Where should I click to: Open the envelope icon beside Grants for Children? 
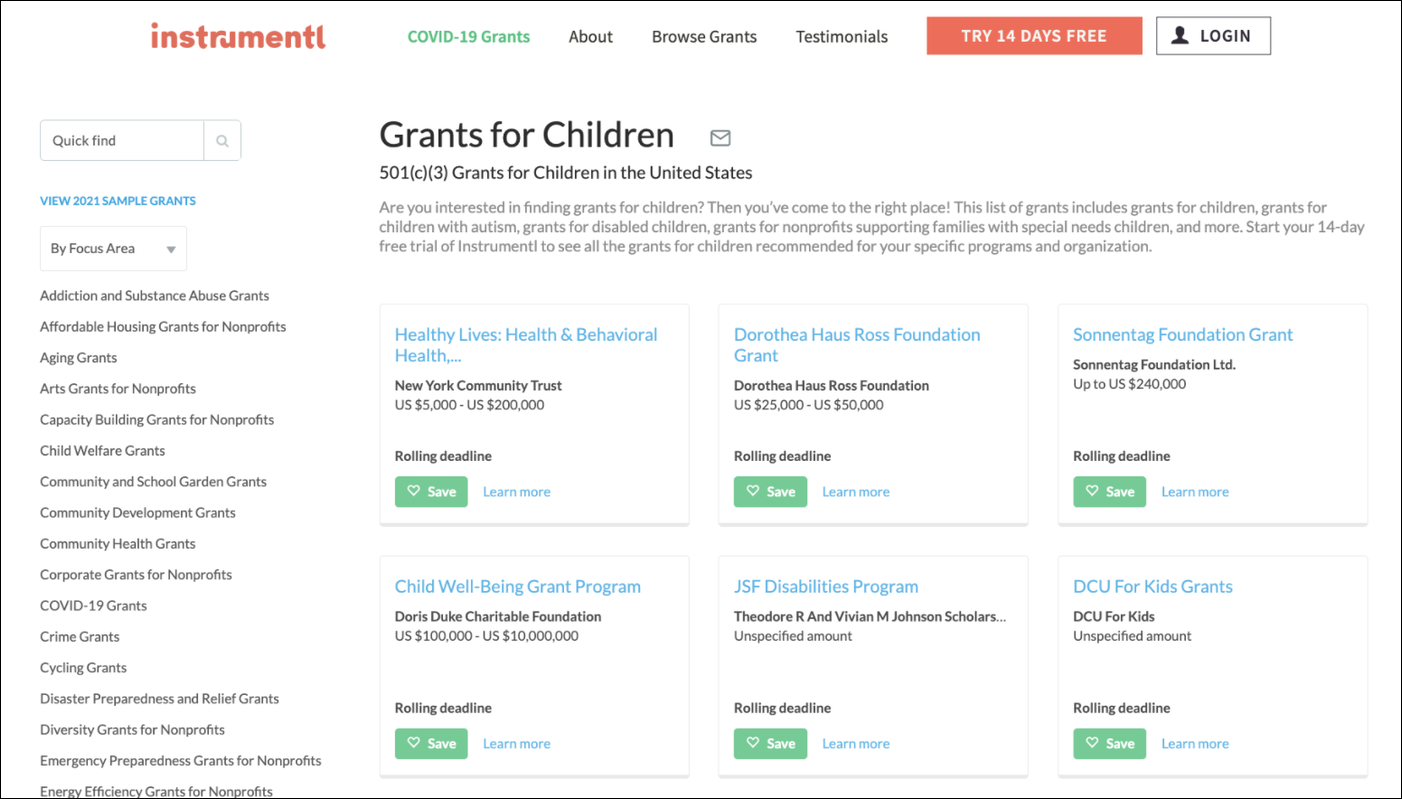tap(720, 138)
